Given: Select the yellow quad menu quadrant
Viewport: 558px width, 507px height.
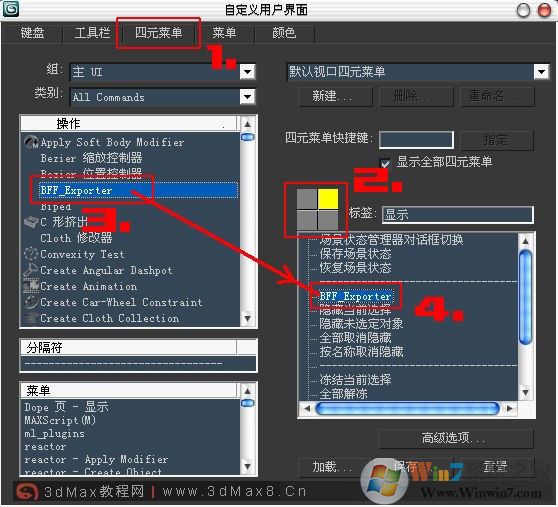Looking at the screenshot, I should [x=328, y=199].
